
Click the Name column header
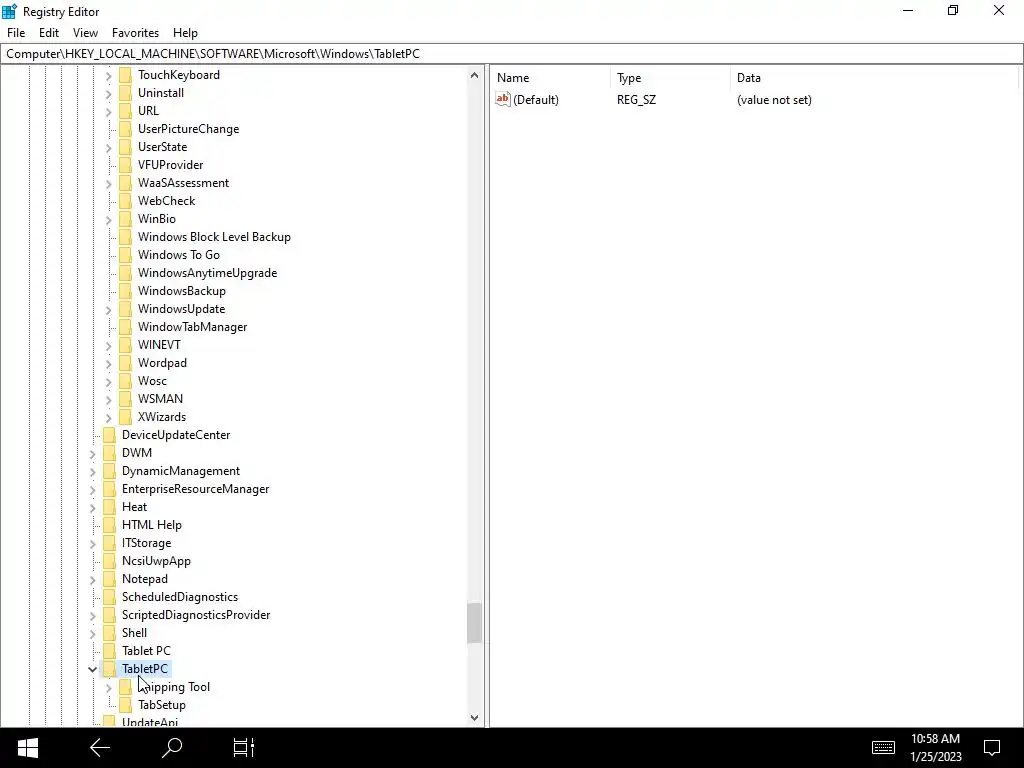[x=550, y=78]
